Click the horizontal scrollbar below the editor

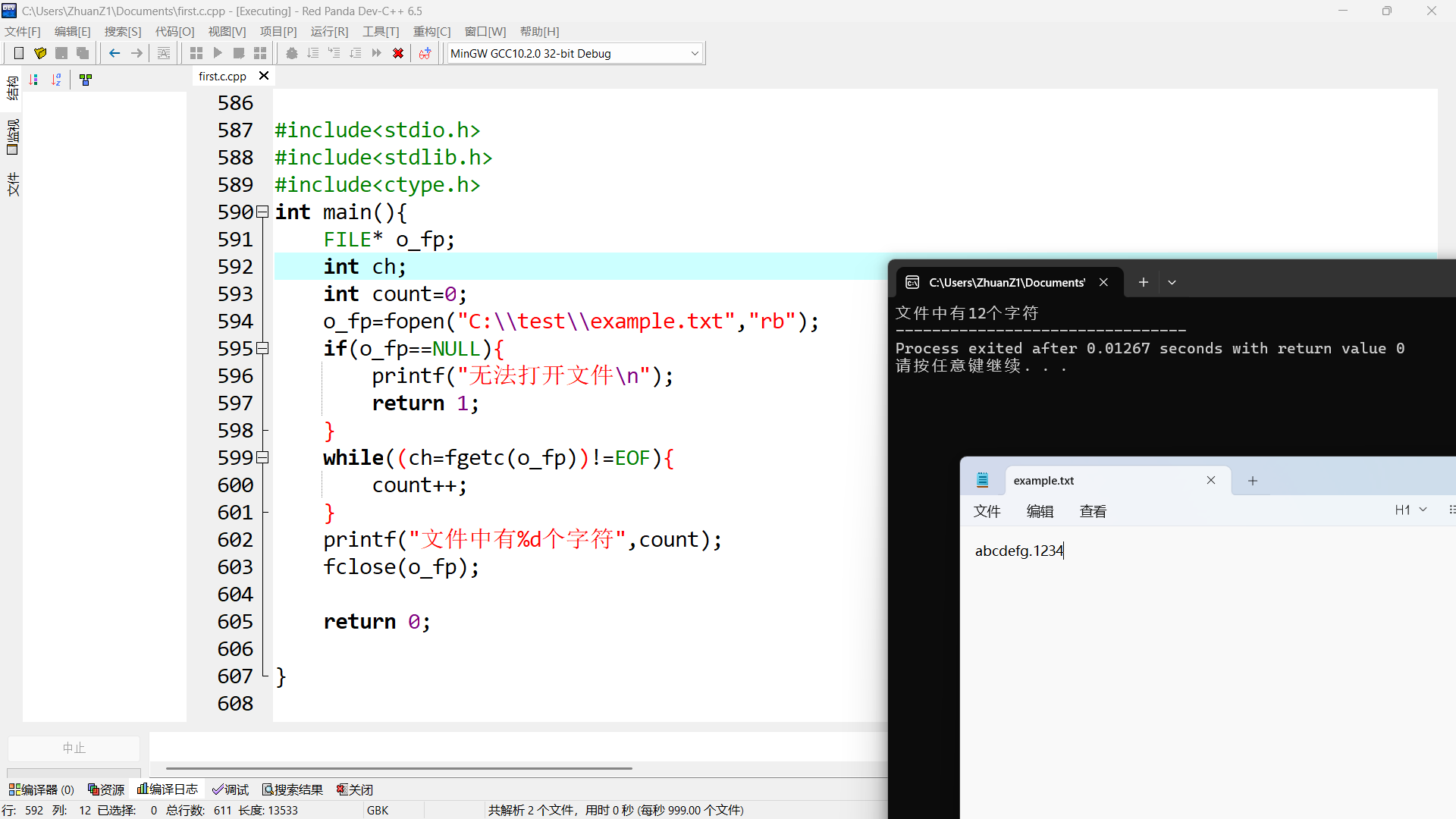(x=399, y=768)
